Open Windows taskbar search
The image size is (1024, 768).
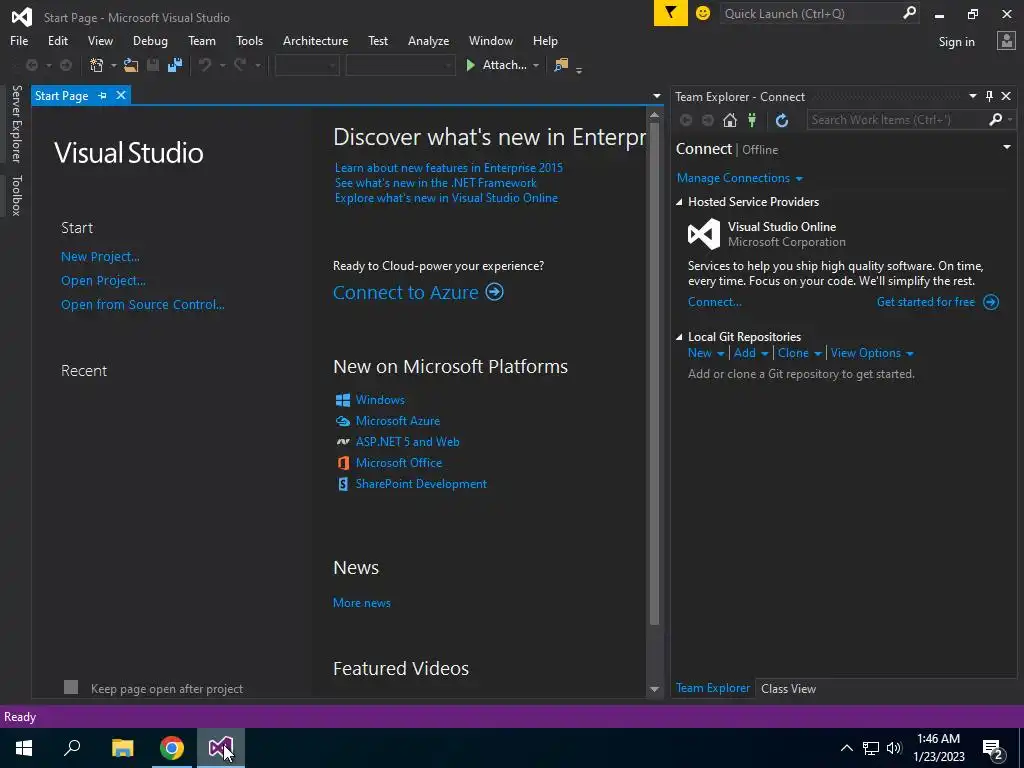click(x=72, y=748)
